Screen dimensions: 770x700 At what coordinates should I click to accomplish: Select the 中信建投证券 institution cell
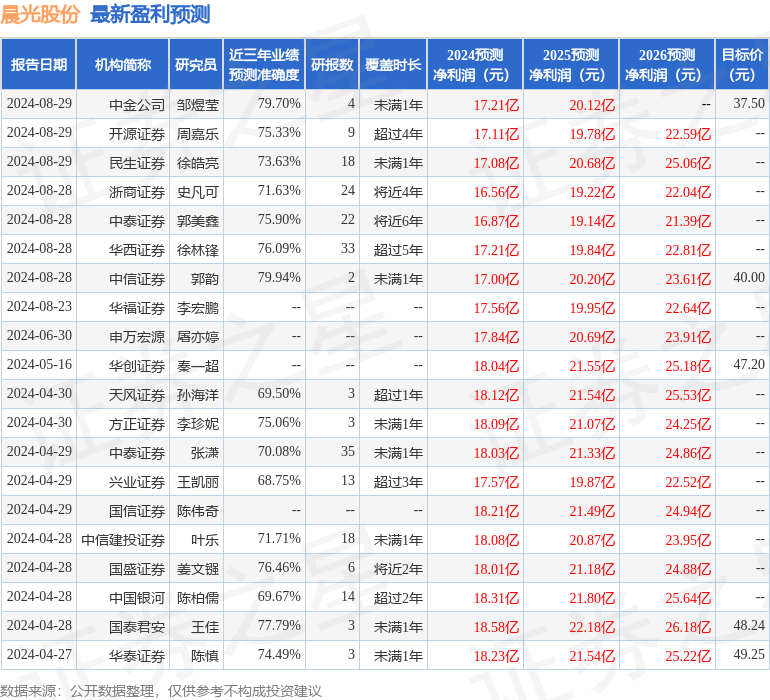click(x=123, y=539)
